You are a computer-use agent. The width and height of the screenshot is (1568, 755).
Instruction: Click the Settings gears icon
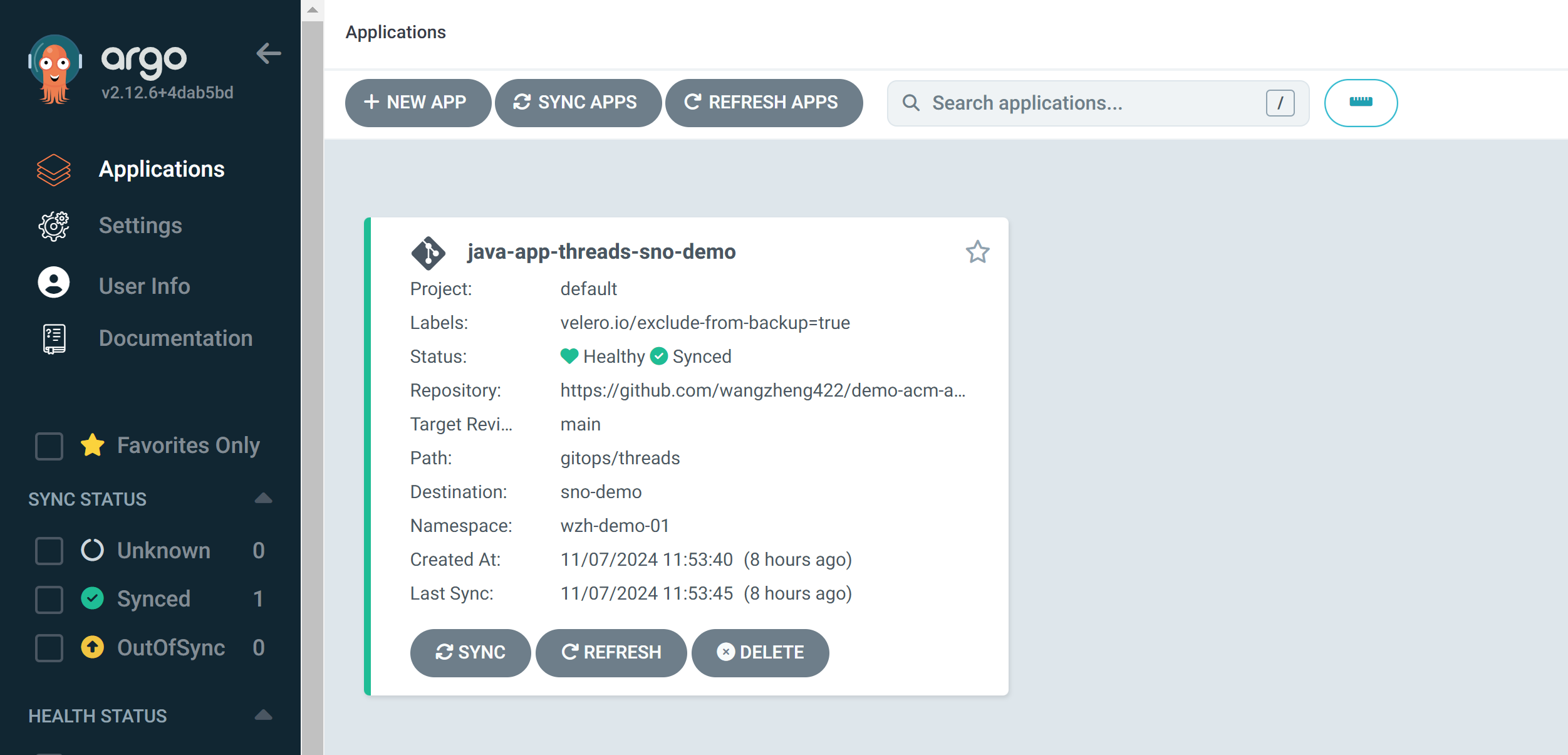(54, 226)
